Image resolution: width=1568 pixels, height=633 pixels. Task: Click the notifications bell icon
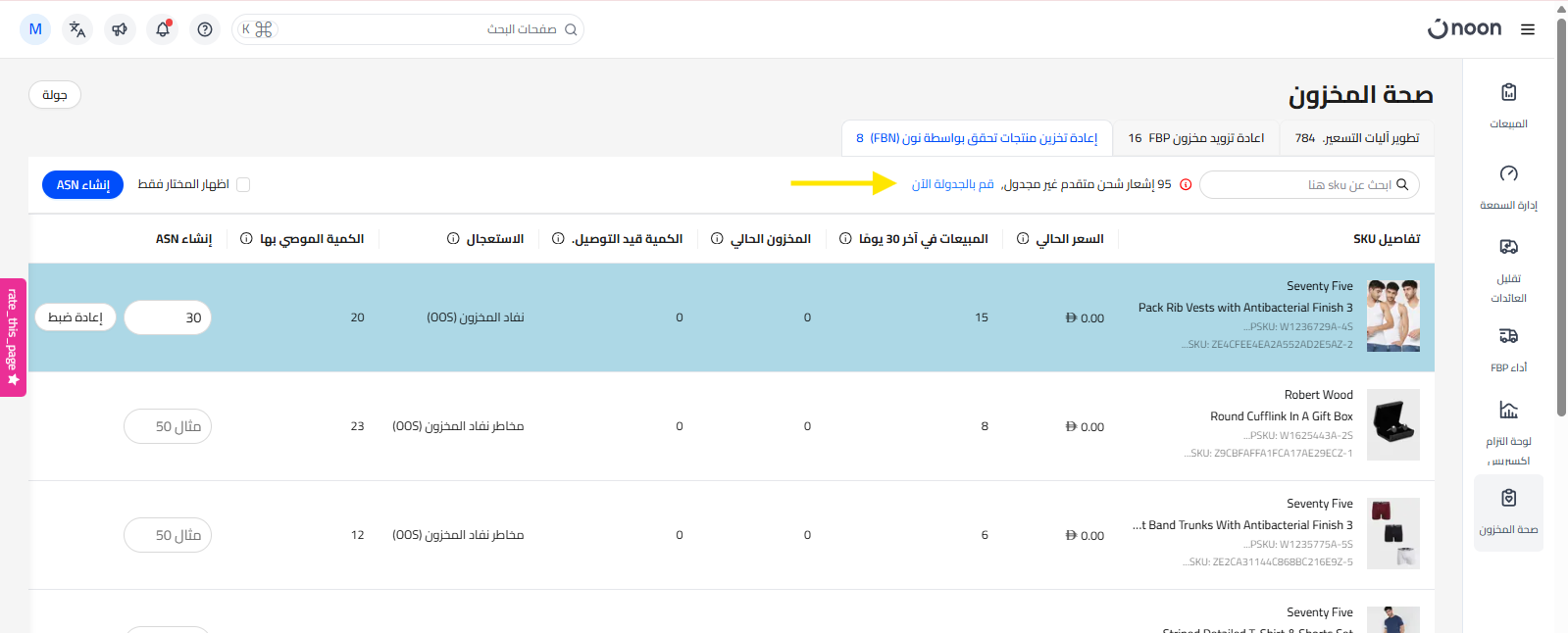point(163,29)
